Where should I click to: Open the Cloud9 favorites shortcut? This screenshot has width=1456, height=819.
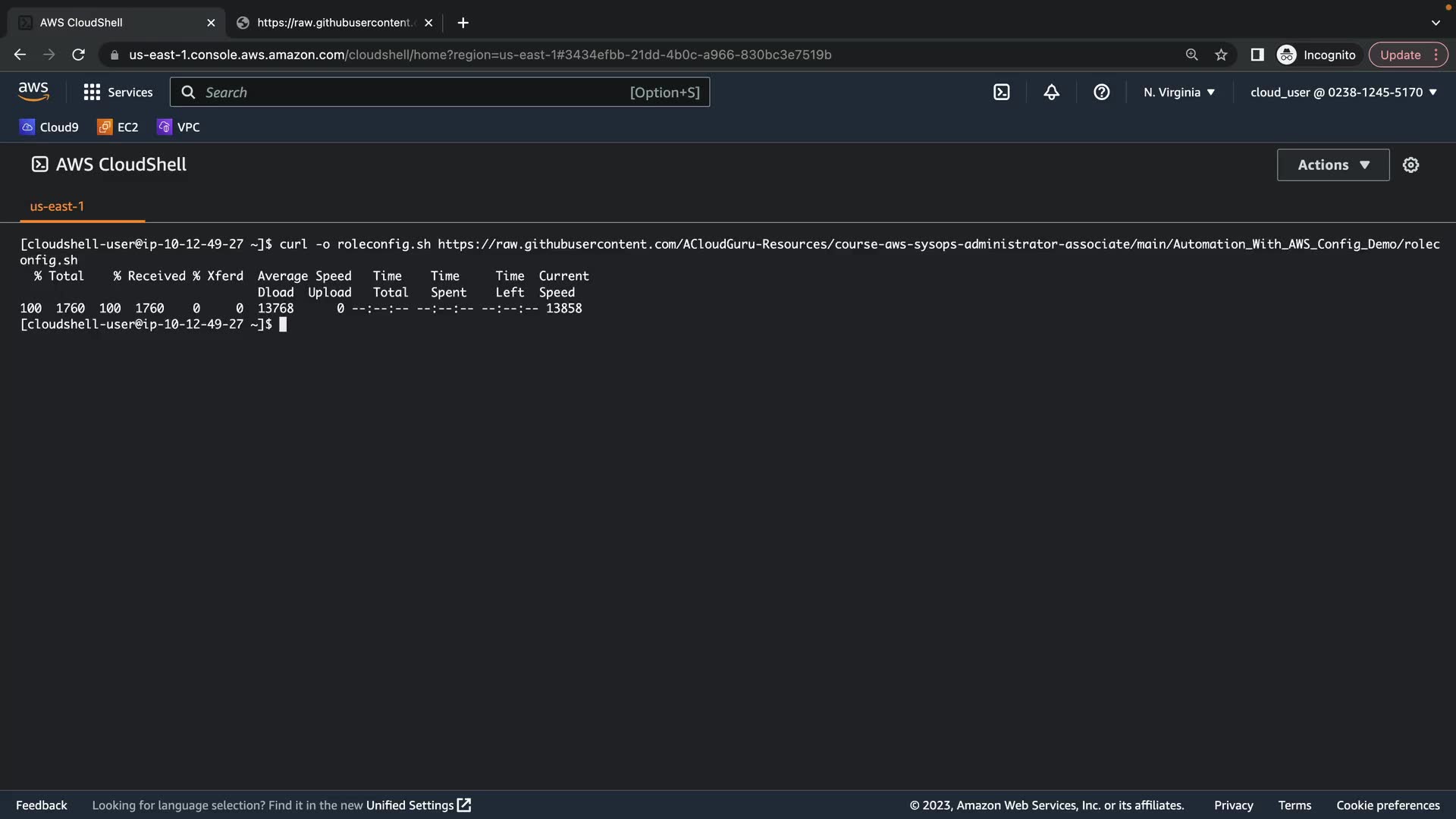[x=49, y=127]
